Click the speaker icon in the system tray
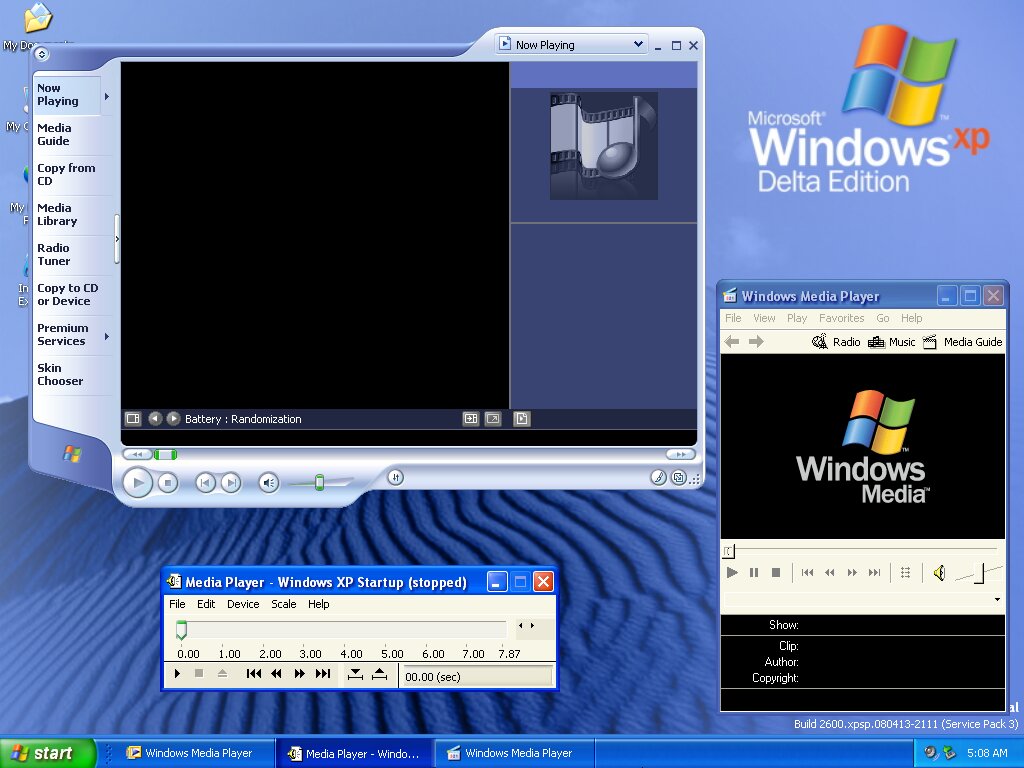Image resolution: width=1024 pixels, height=768 pixels. [x=929, y=752]
